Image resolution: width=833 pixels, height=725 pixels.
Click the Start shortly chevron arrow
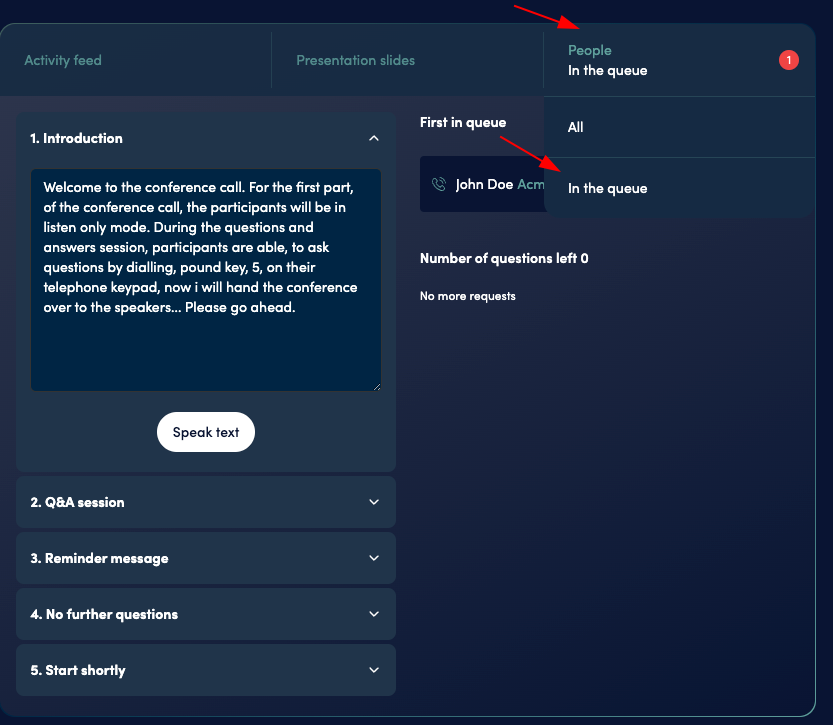point(374,670)
